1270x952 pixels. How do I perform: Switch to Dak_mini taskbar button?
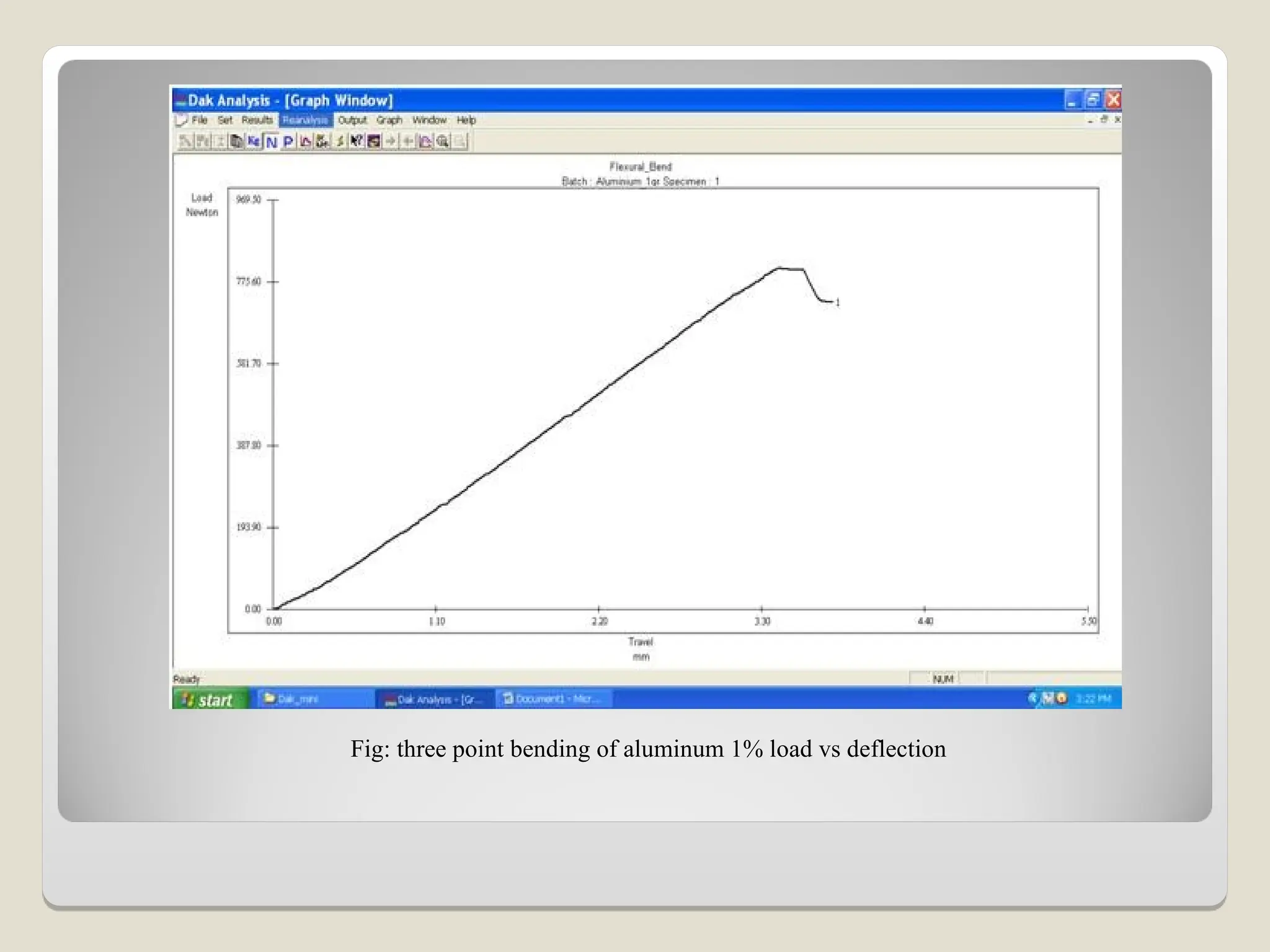pos(315,699)
